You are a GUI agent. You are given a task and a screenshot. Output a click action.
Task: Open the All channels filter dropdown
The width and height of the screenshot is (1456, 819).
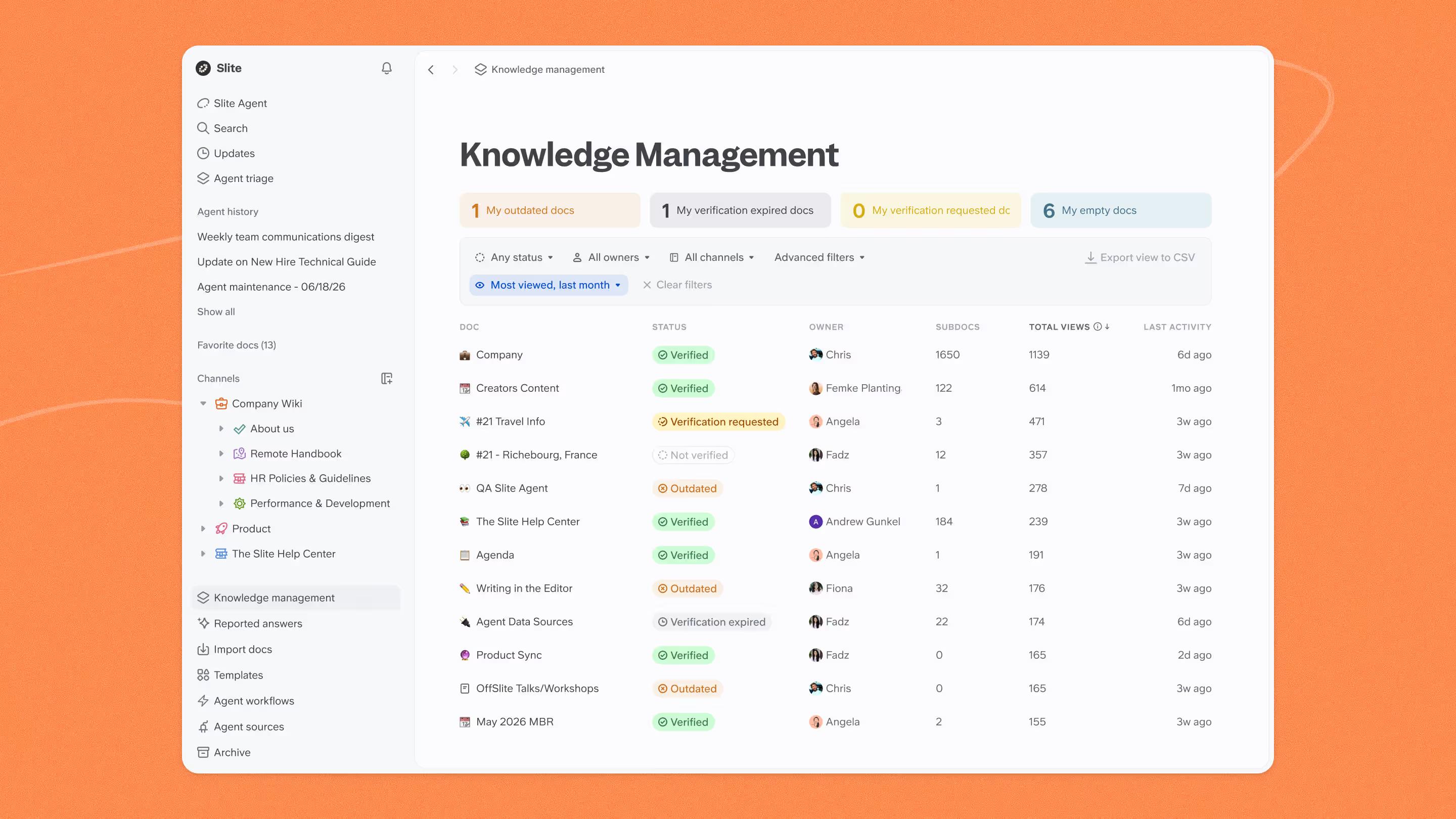point(712,257)
